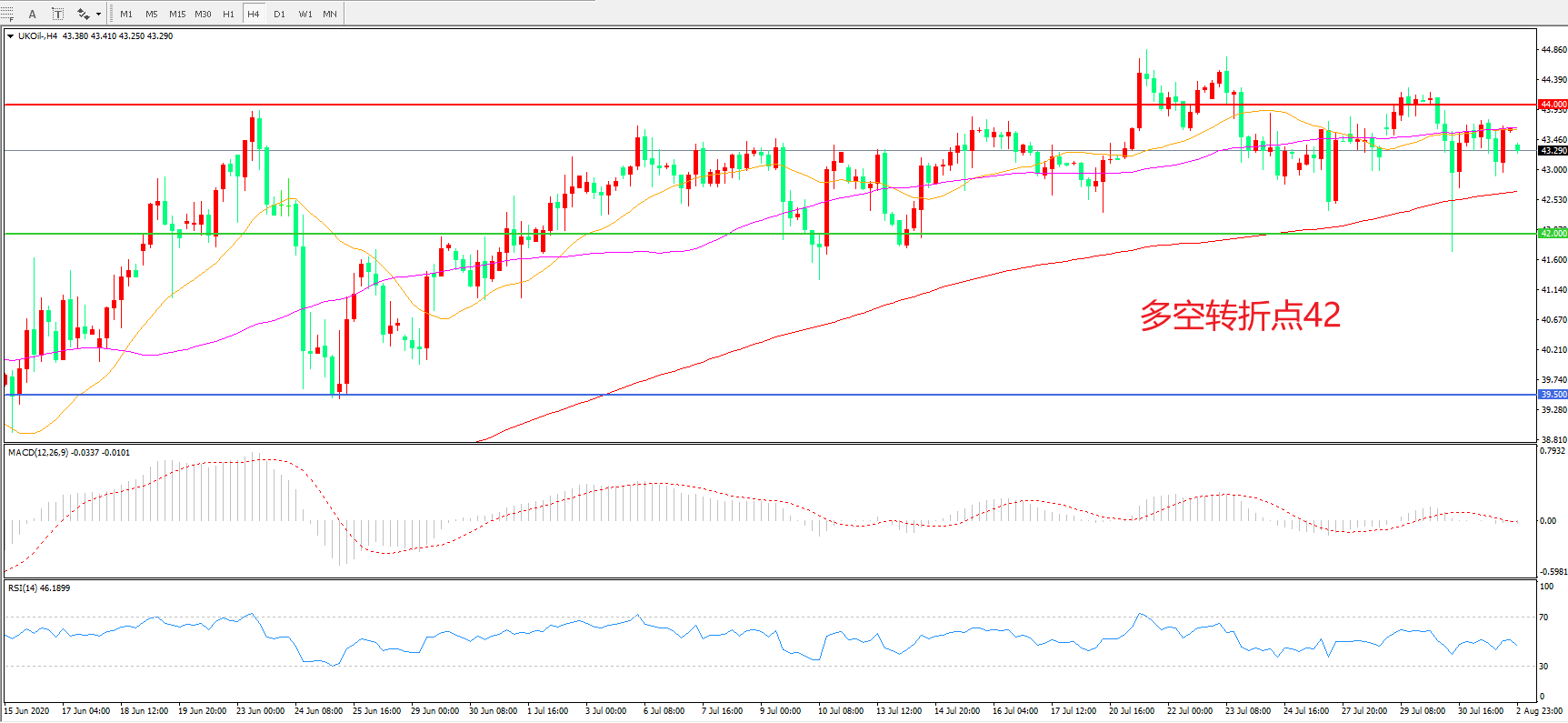This screenshot has height=723, width=1568.
Task: Expand the UKOil chart symbol triangle
Action: point(11,36)
